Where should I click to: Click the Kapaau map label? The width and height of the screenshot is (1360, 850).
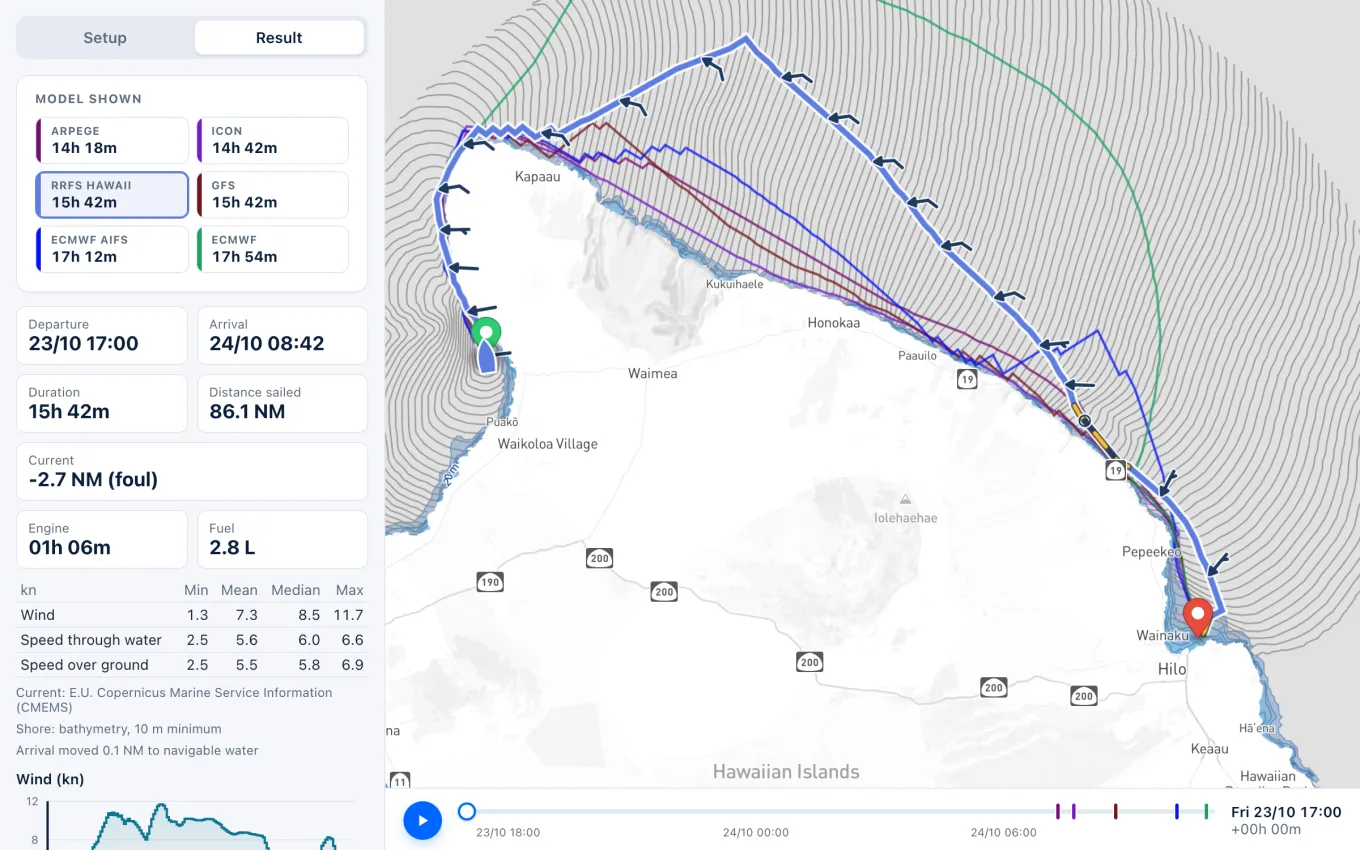(539, 177)
